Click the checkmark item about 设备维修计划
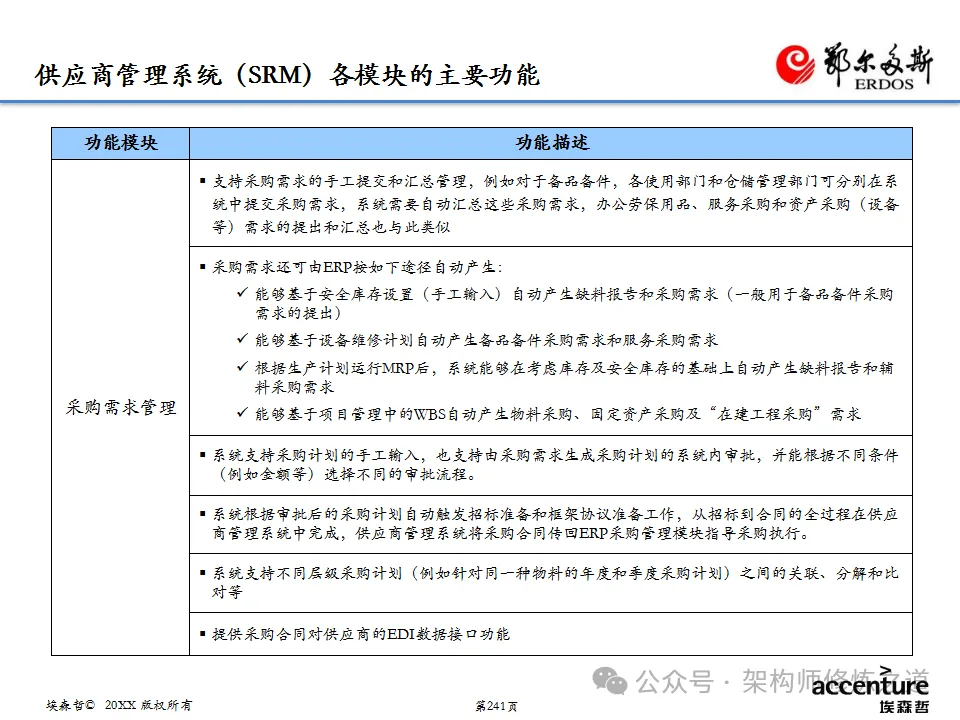960x720 pixels. (x=478, y=340)
